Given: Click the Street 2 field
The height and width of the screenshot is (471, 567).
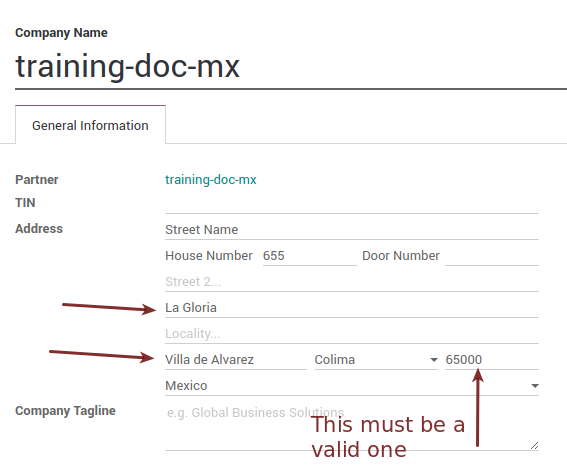Looking at the screenshot, I should tap(352, 282).
